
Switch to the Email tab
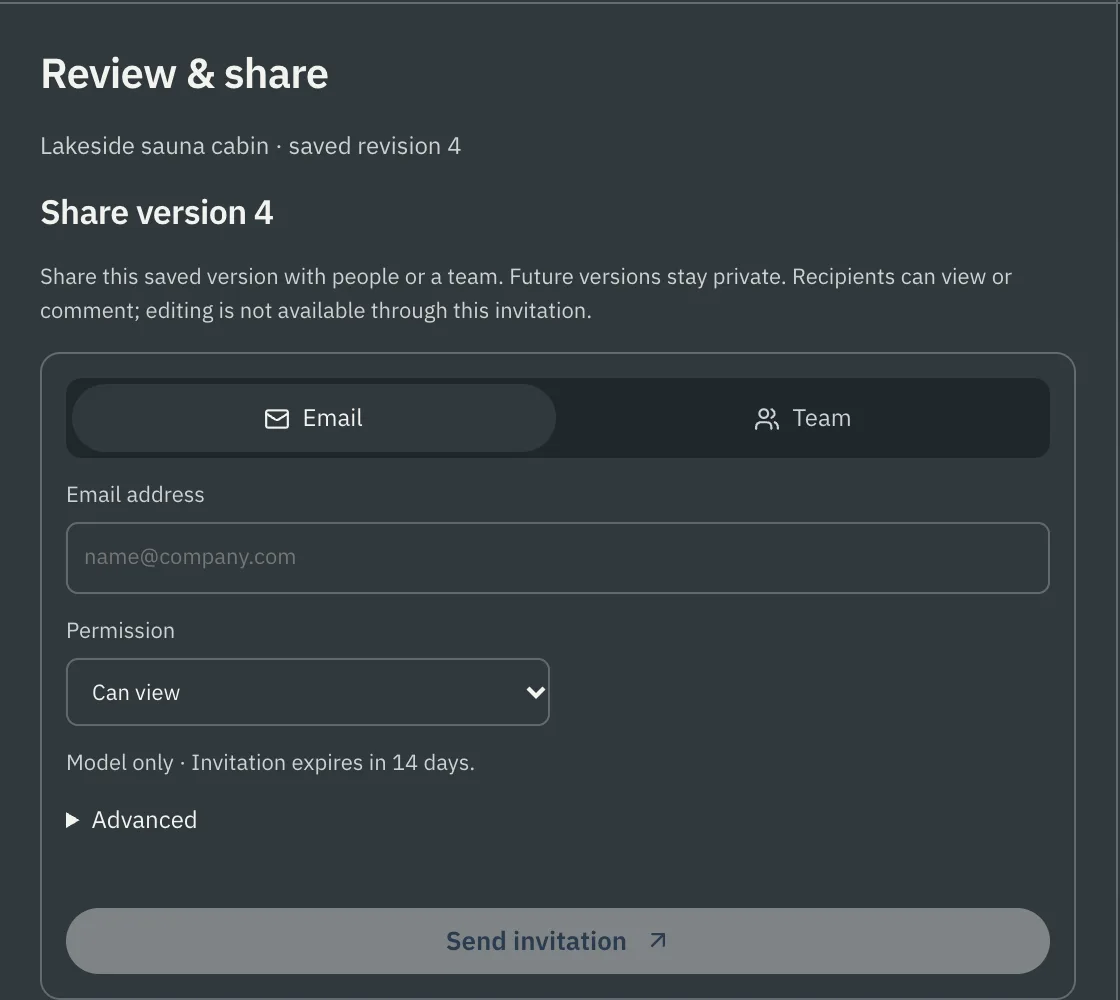tap(314, 418)
